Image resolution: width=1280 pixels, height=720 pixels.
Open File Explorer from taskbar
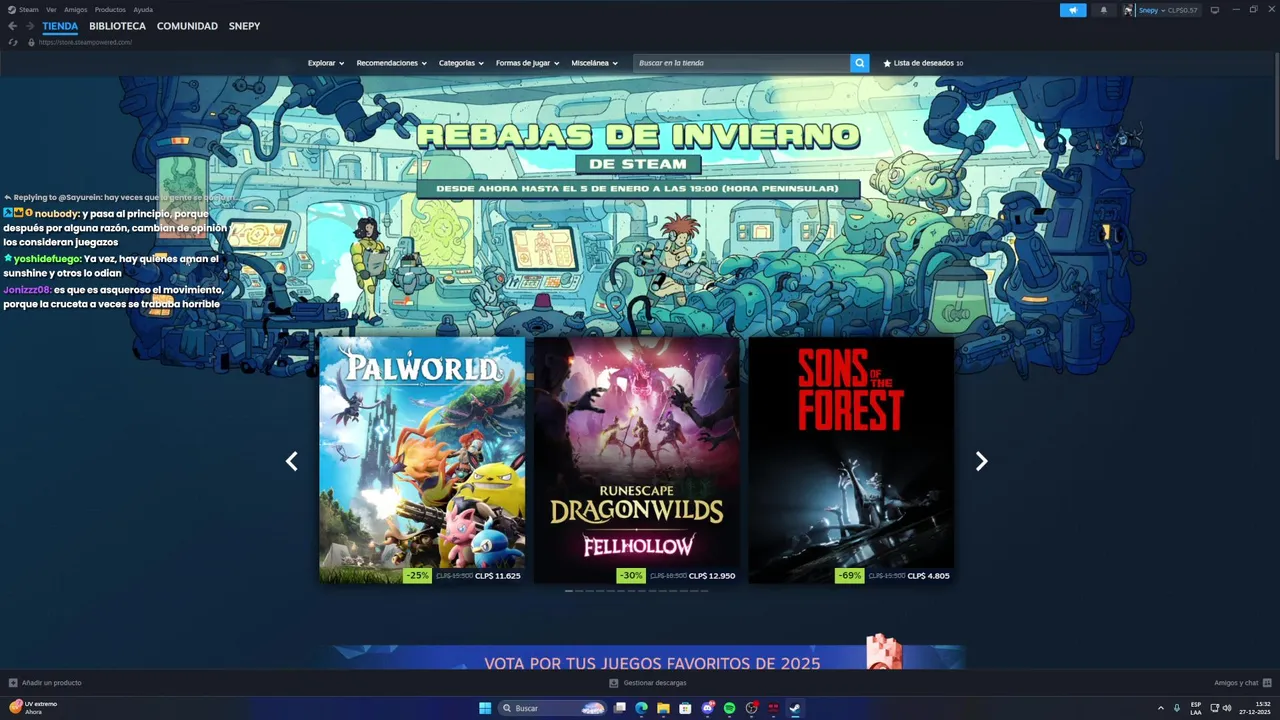point(663,708)
